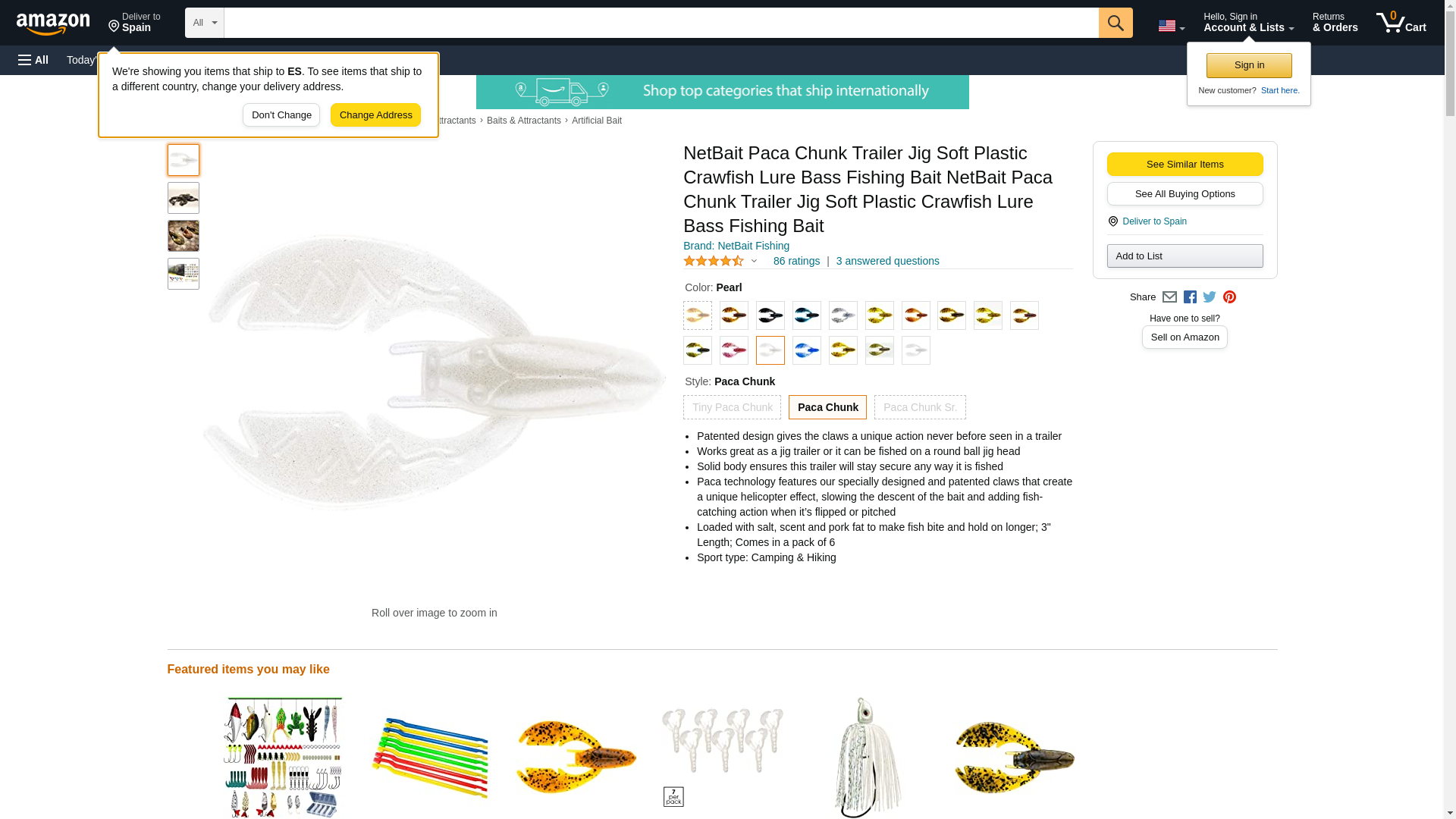Open the All hamburger menu

[33, 60]
